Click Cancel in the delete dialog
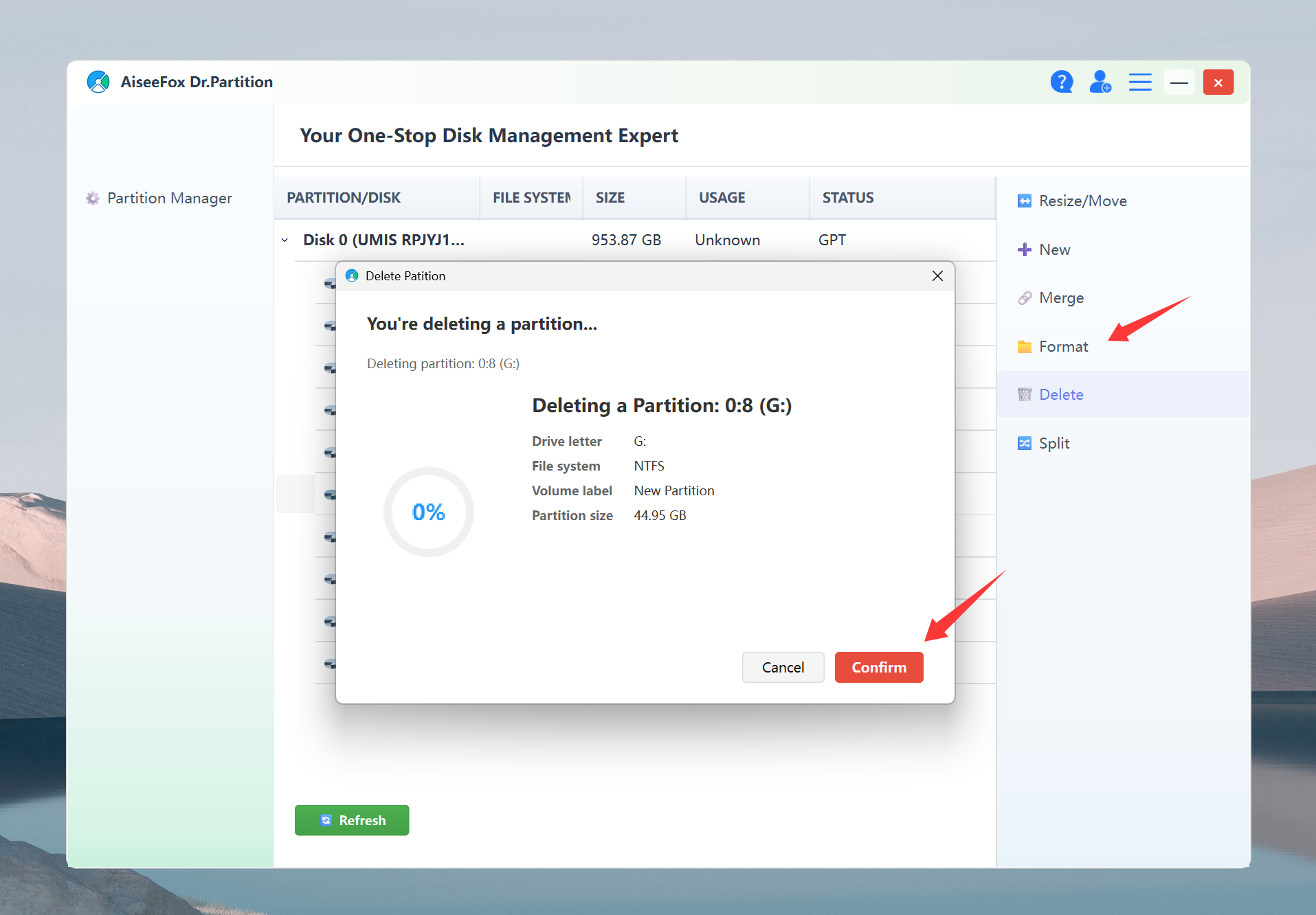 [783, 668]
